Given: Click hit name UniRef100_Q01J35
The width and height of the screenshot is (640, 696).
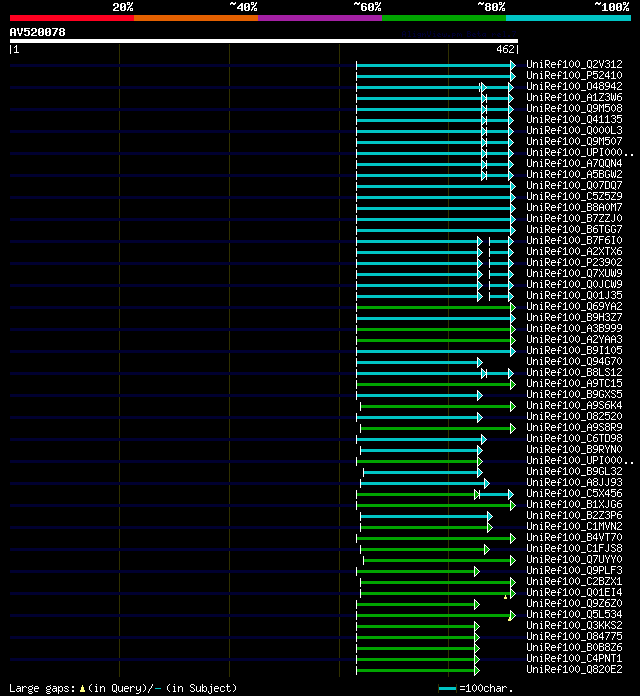Looking at the screenshot, I should pos(574,295).
